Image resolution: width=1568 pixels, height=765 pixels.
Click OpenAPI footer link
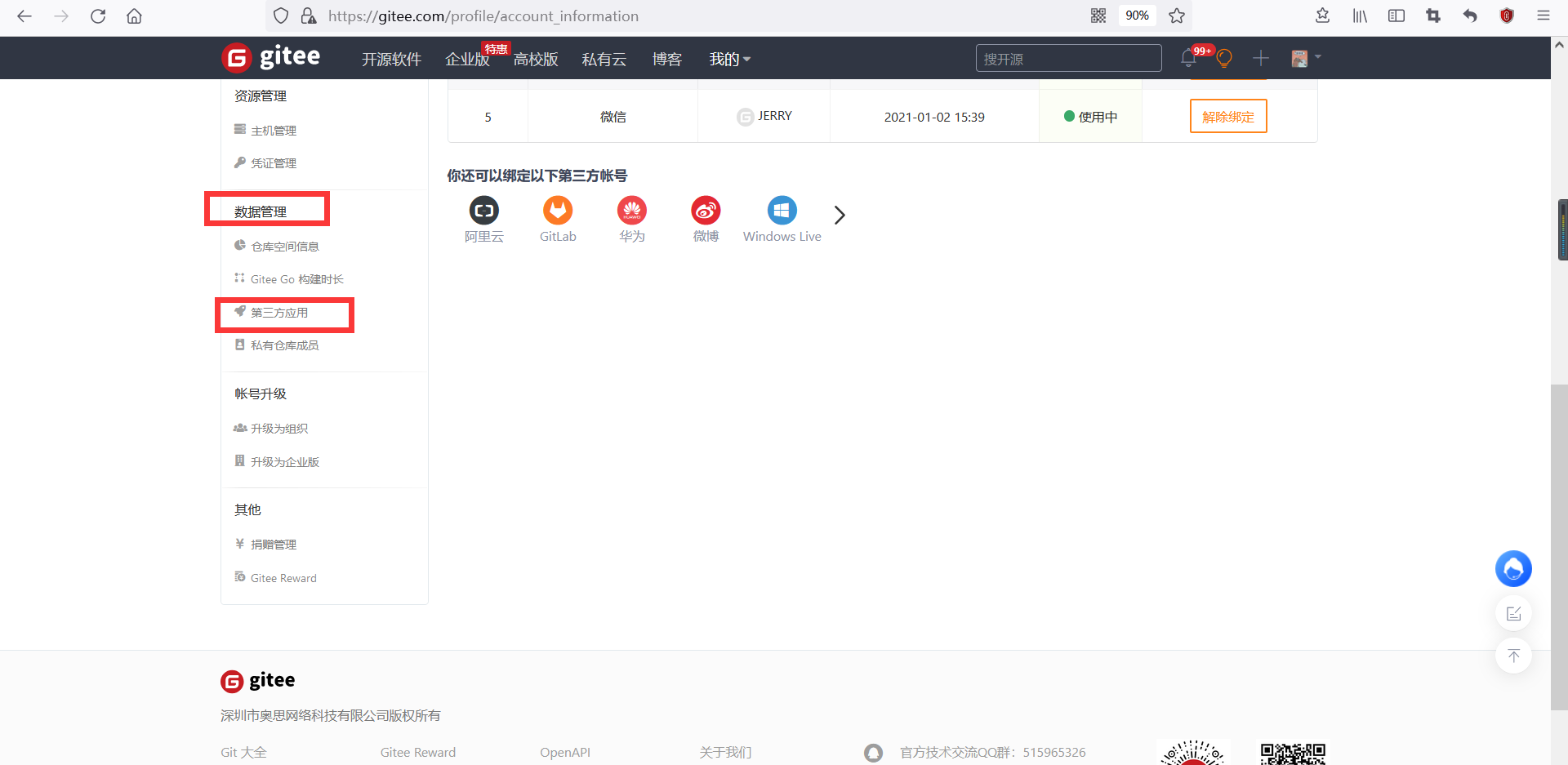[x=565, y=753]
